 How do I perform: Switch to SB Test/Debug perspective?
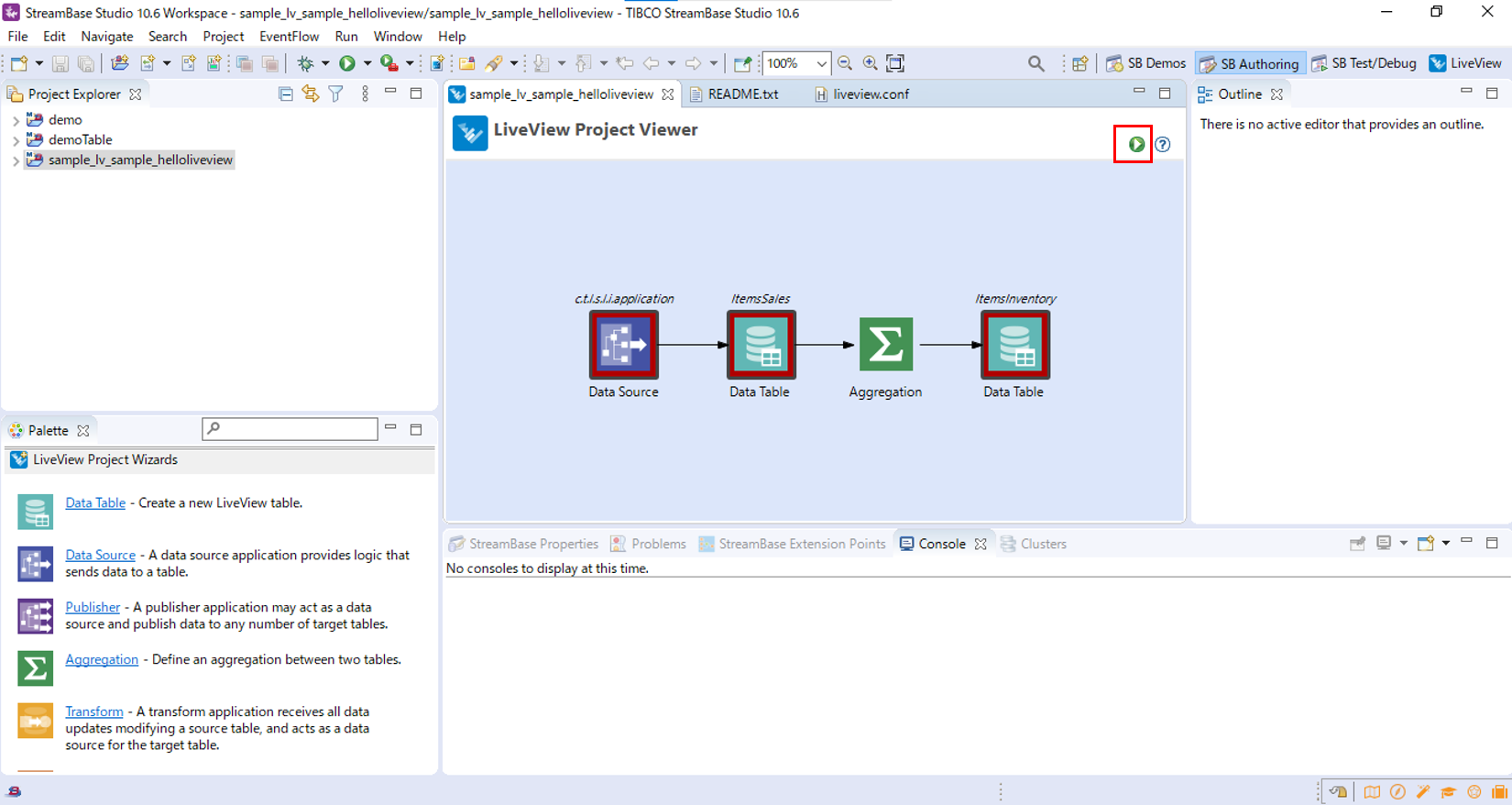[1364, 63]
